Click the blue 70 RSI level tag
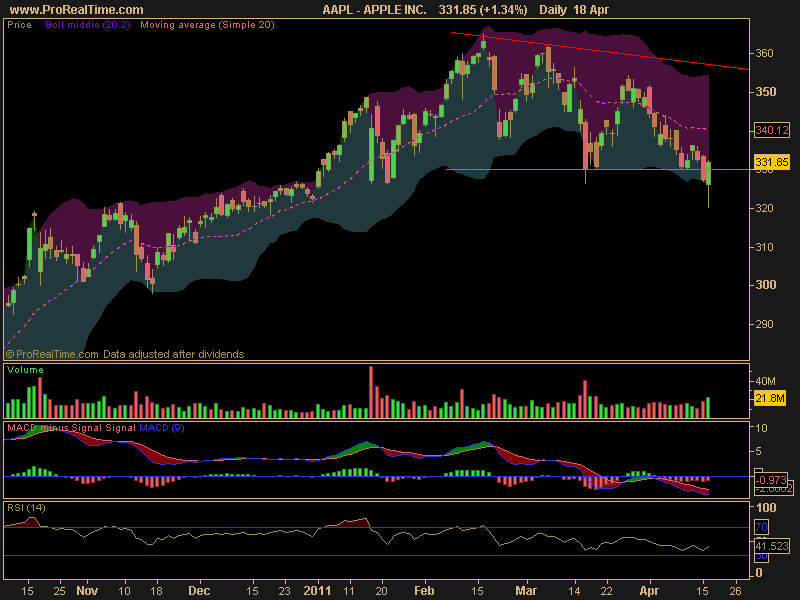 pos(761,527)
